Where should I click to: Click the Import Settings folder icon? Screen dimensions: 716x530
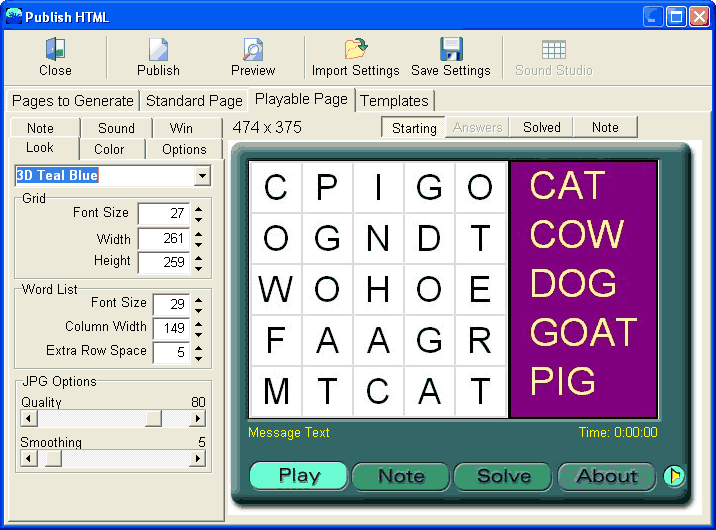(356, 49)
